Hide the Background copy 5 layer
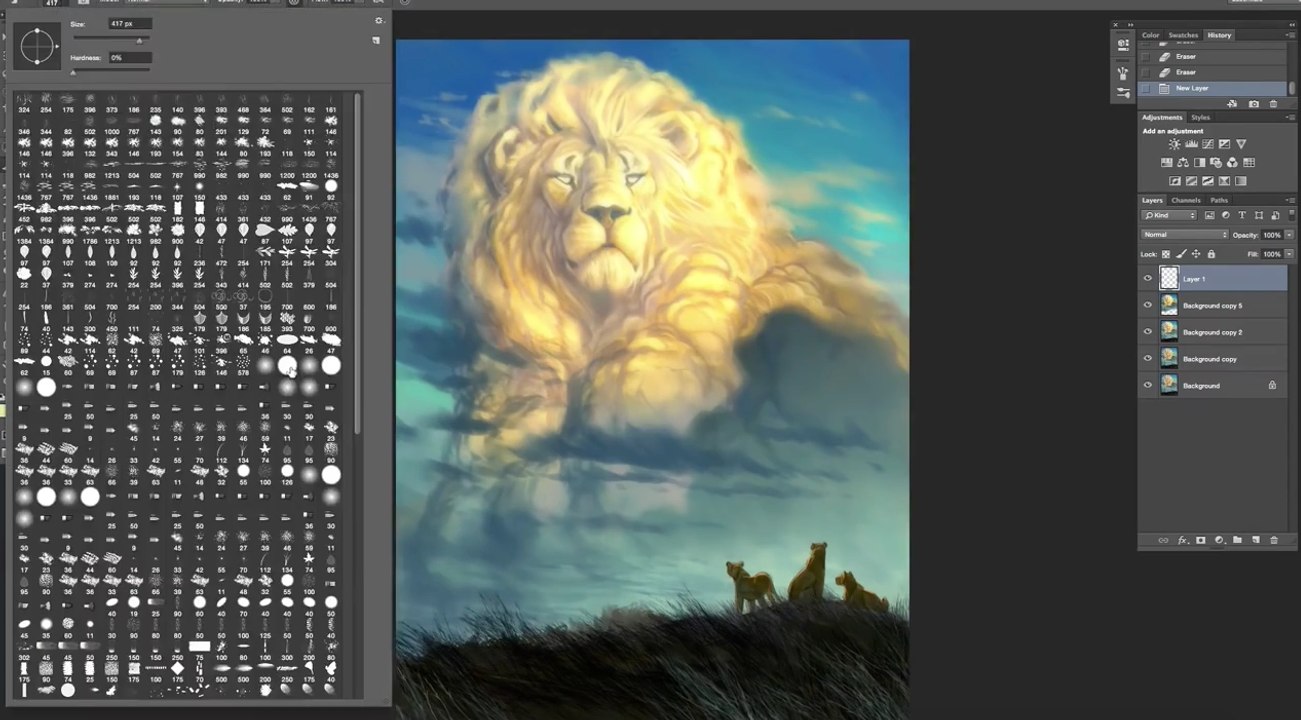 [x=1148, y=305]
